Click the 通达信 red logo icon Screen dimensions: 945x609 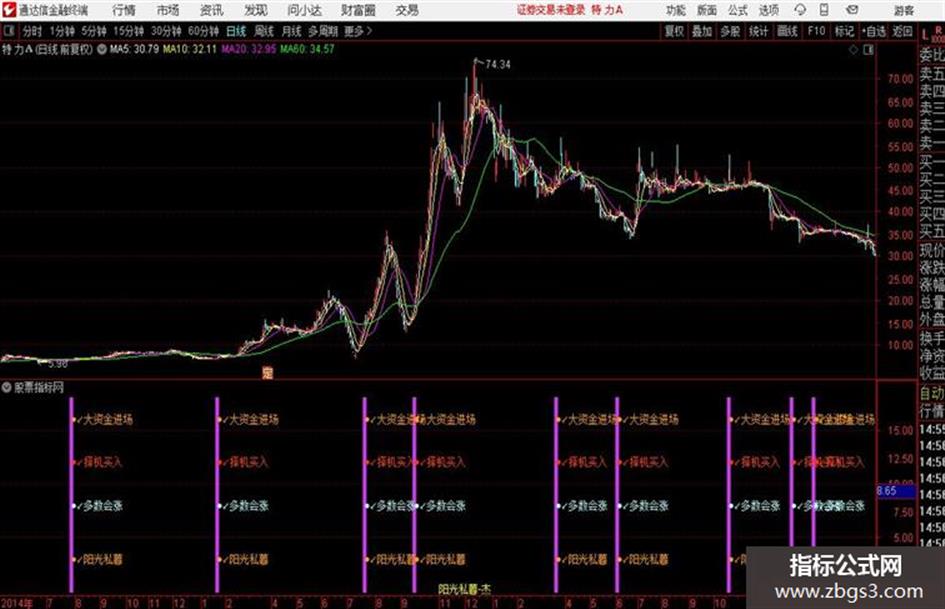(x=9, y=10)
